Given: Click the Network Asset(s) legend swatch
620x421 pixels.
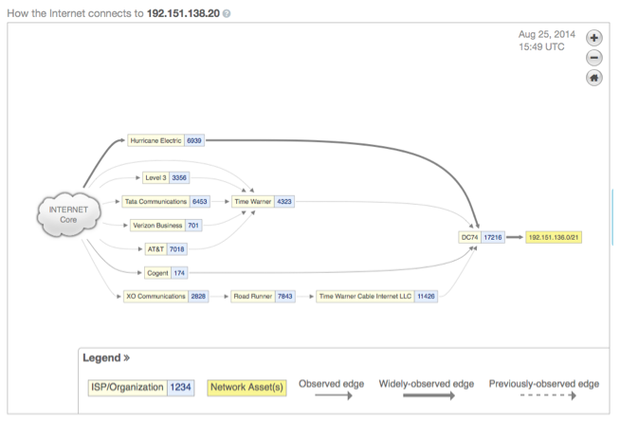Looking at the screenshot, I should 247,387.
